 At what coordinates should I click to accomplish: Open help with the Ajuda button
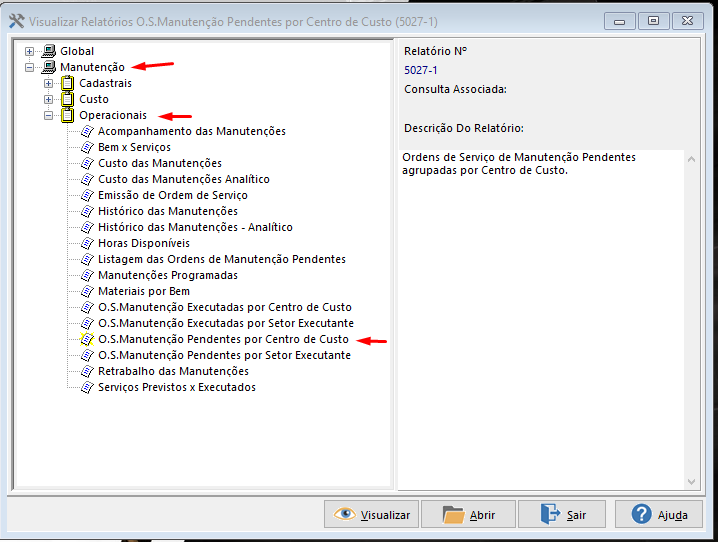coord(659,515)
